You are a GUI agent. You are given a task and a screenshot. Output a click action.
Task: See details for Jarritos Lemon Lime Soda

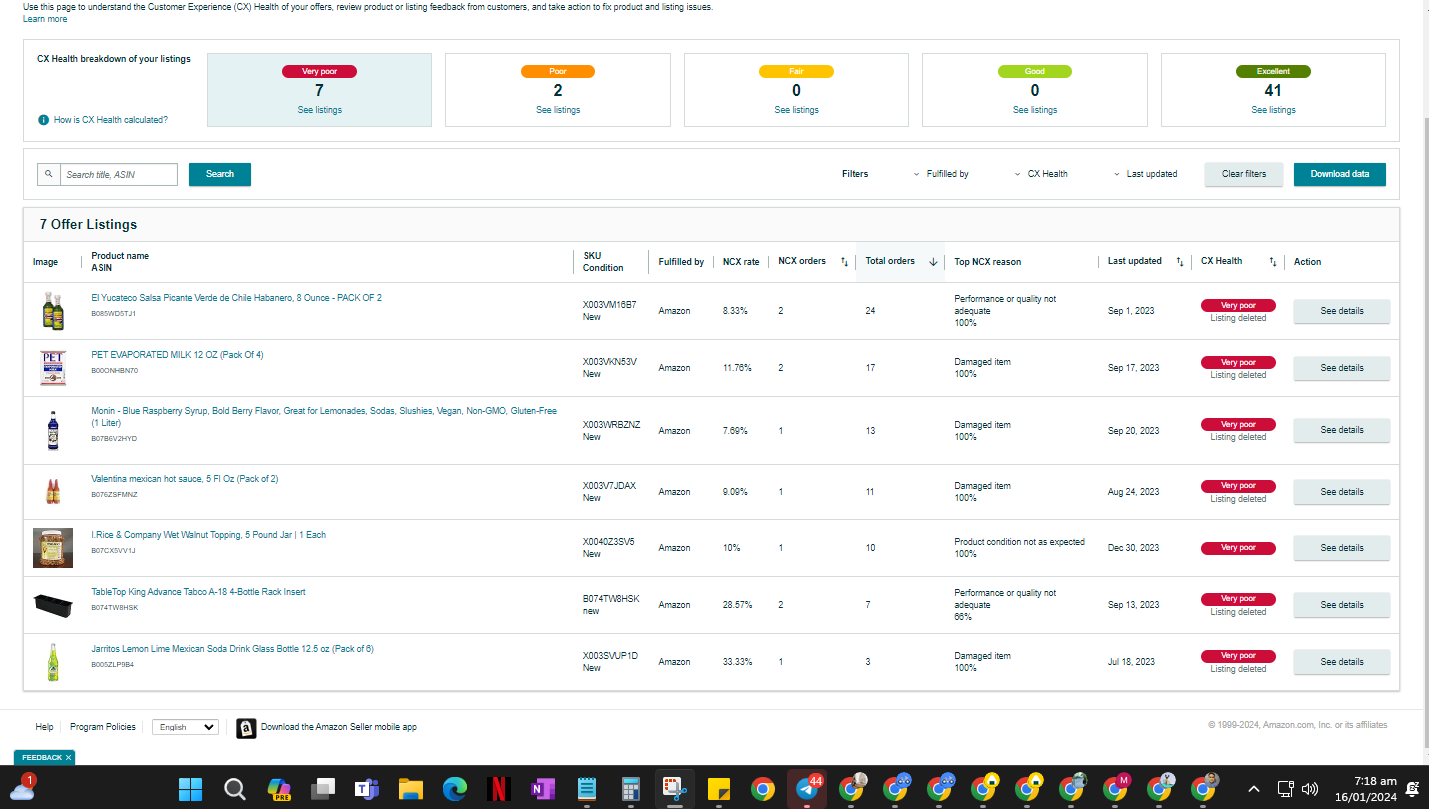[x=1341, y=662]
